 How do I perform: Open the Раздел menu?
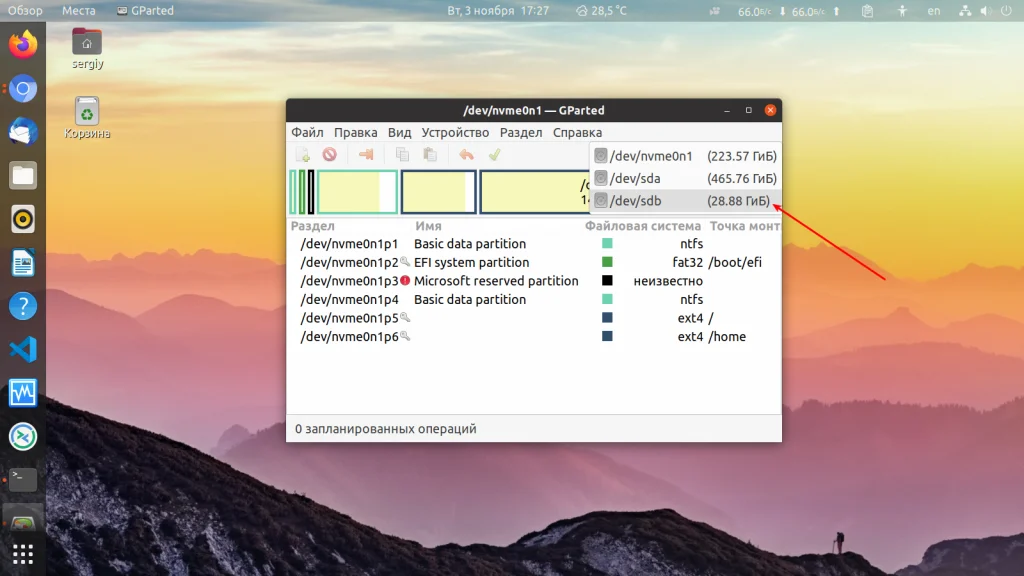pos(521,133)
